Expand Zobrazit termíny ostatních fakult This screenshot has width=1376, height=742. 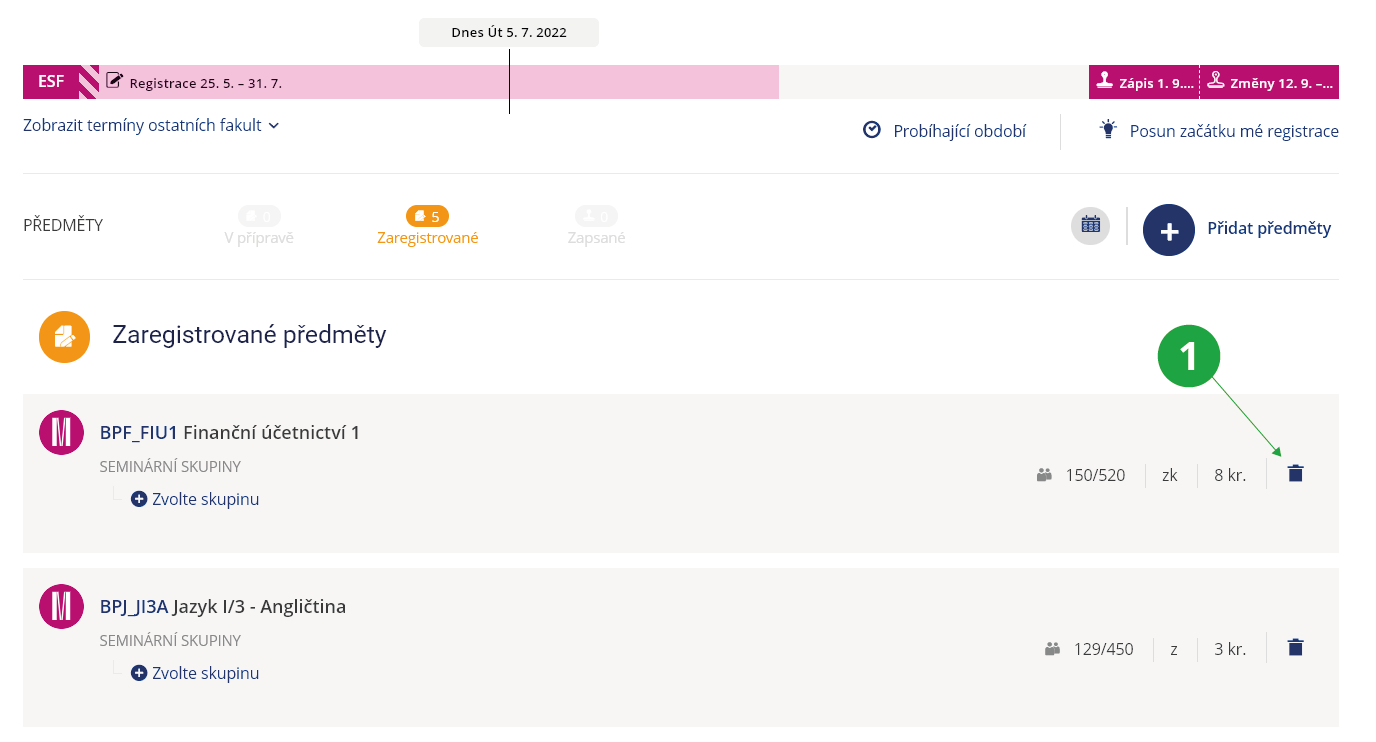151,125
